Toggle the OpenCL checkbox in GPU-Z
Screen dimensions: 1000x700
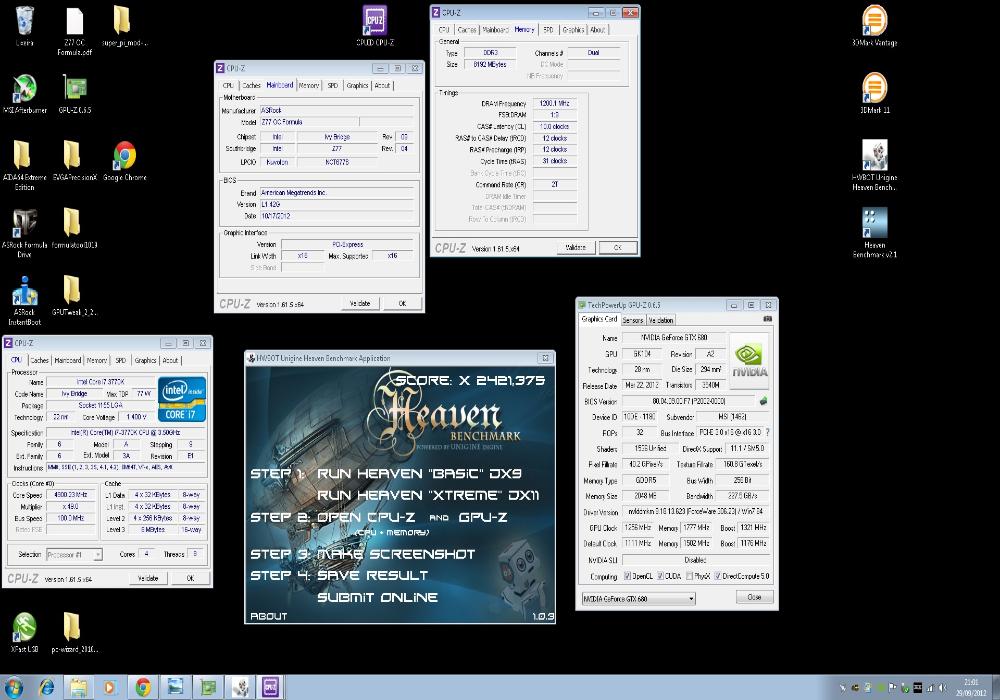pyautogui.click(x=628, y=576)
